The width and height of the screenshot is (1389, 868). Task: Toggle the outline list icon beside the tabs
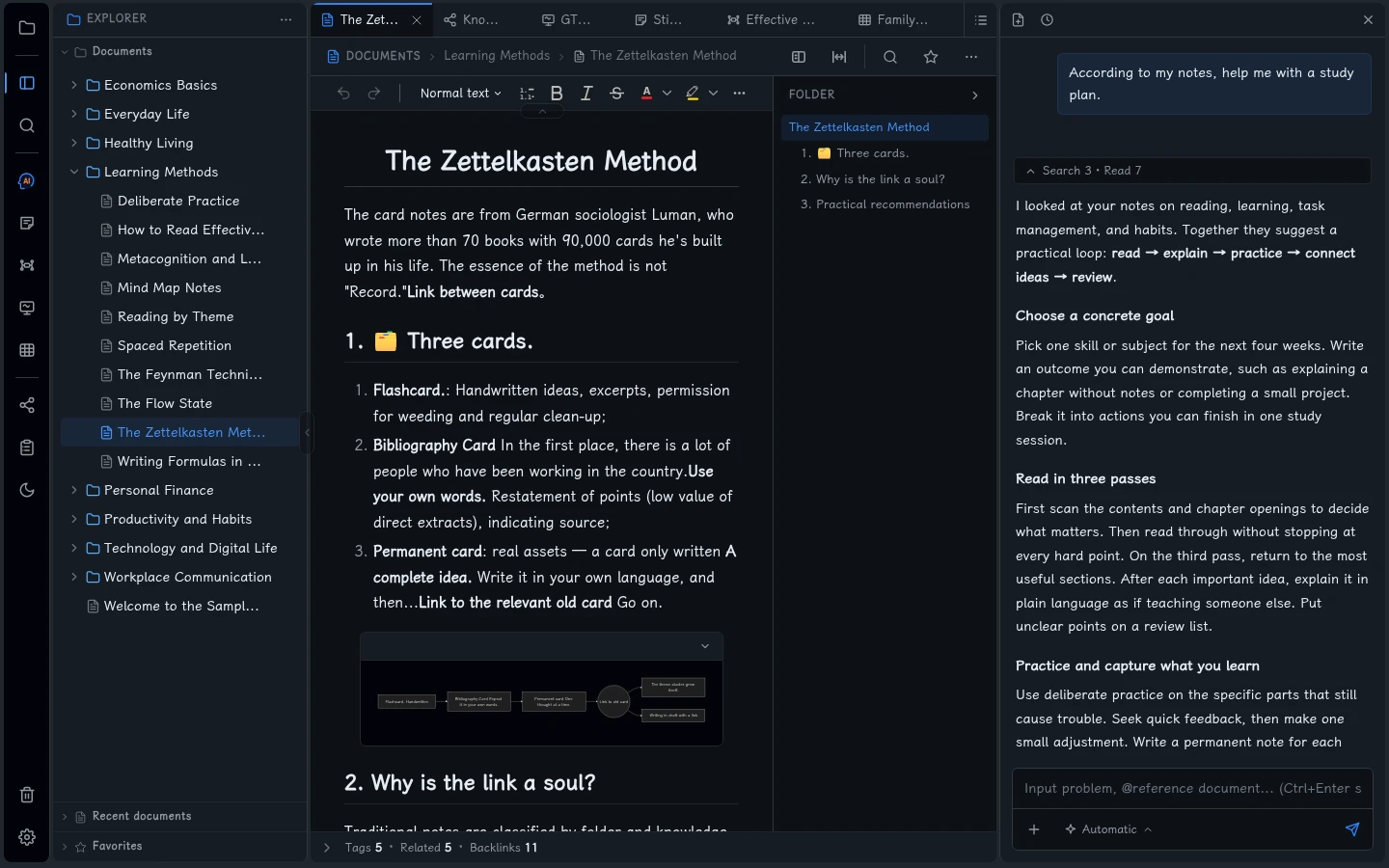click(981, 20)
